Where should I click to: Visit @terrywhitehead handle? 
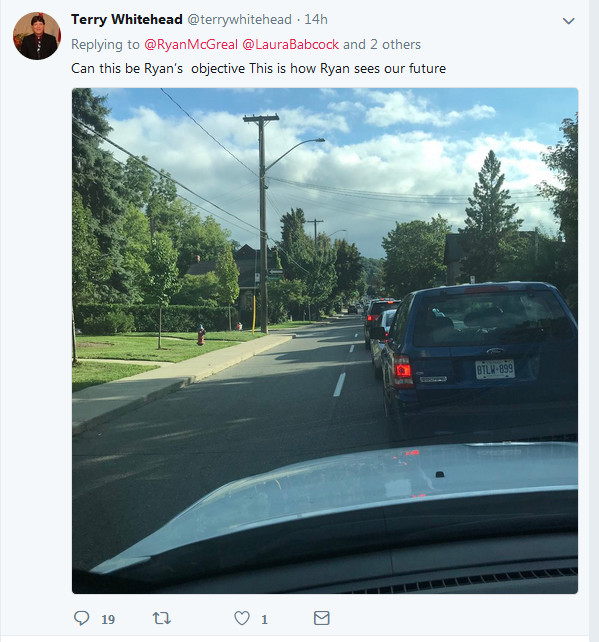[x=240, y=19]
